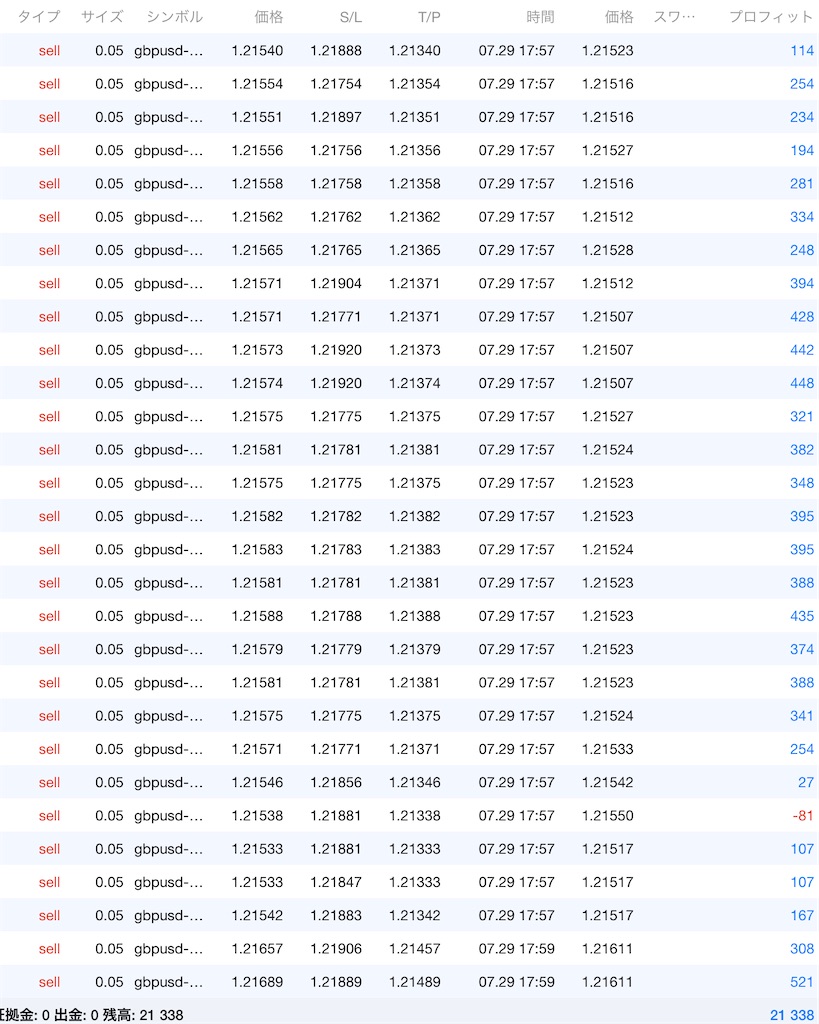Select the profit value 382
This screenshot has width=819, height=1024.
(802, 450)
